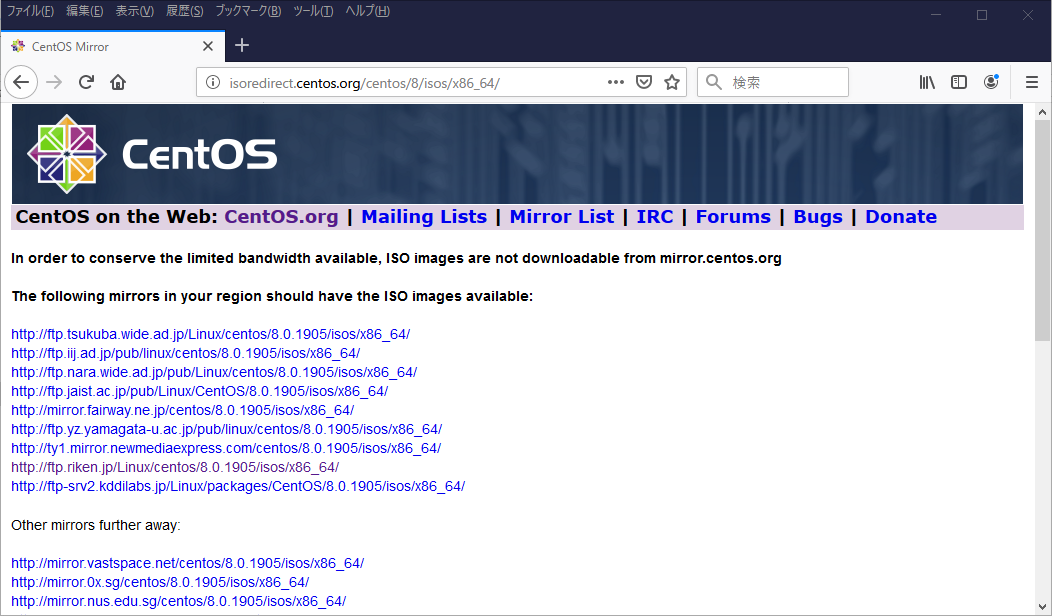Image resolution: width=1052 pixels, height=616 pixels.
Task: Reload the current page
Action: point(86,83)
